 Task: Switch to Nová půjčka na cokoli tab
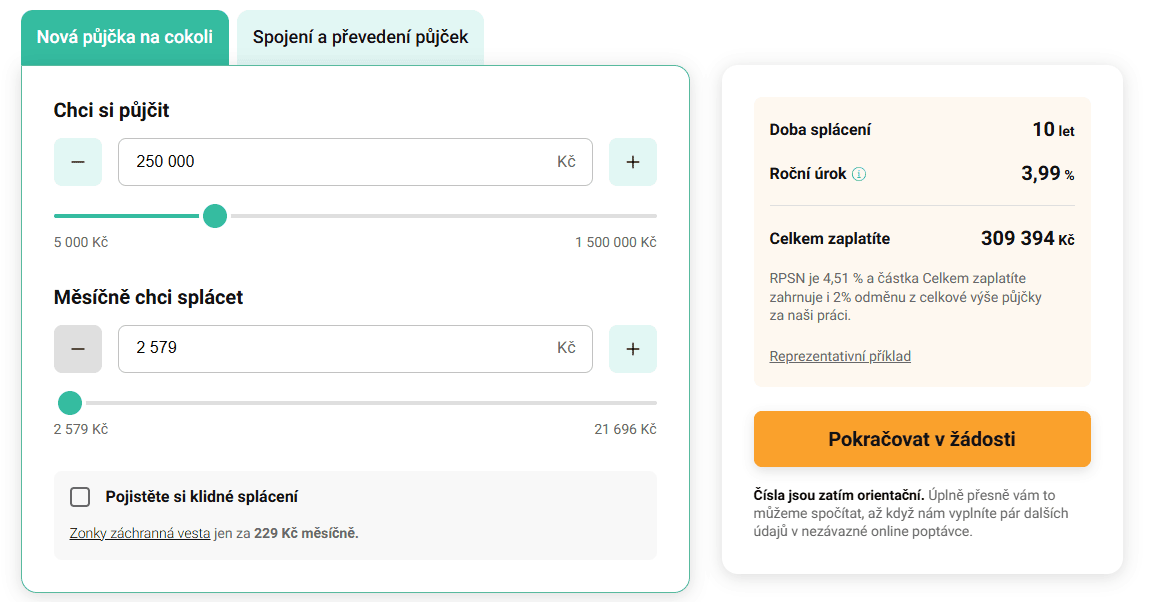click(125, 38)
